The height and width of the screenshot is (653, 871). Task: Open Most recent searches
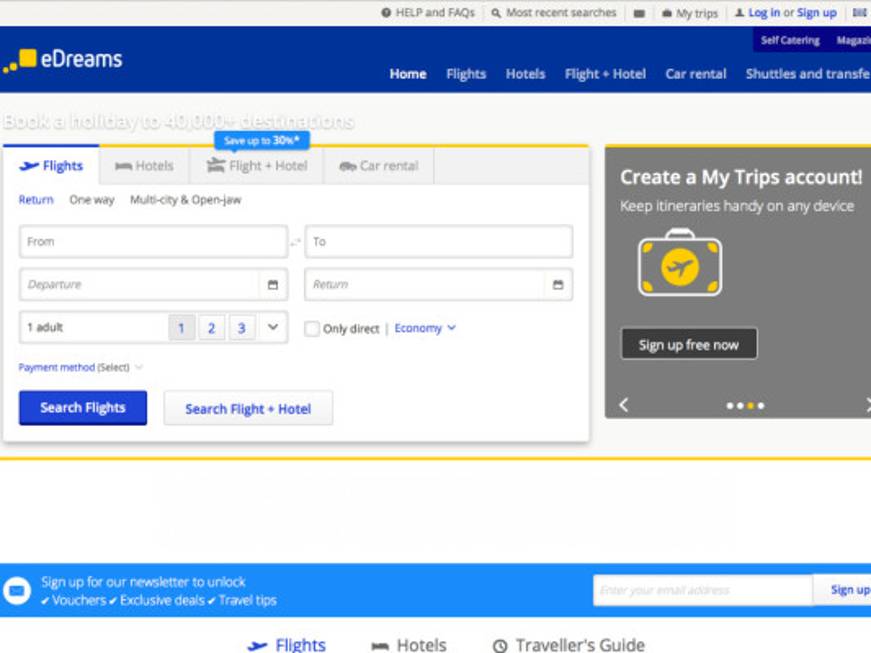click(x=561, y=12)
